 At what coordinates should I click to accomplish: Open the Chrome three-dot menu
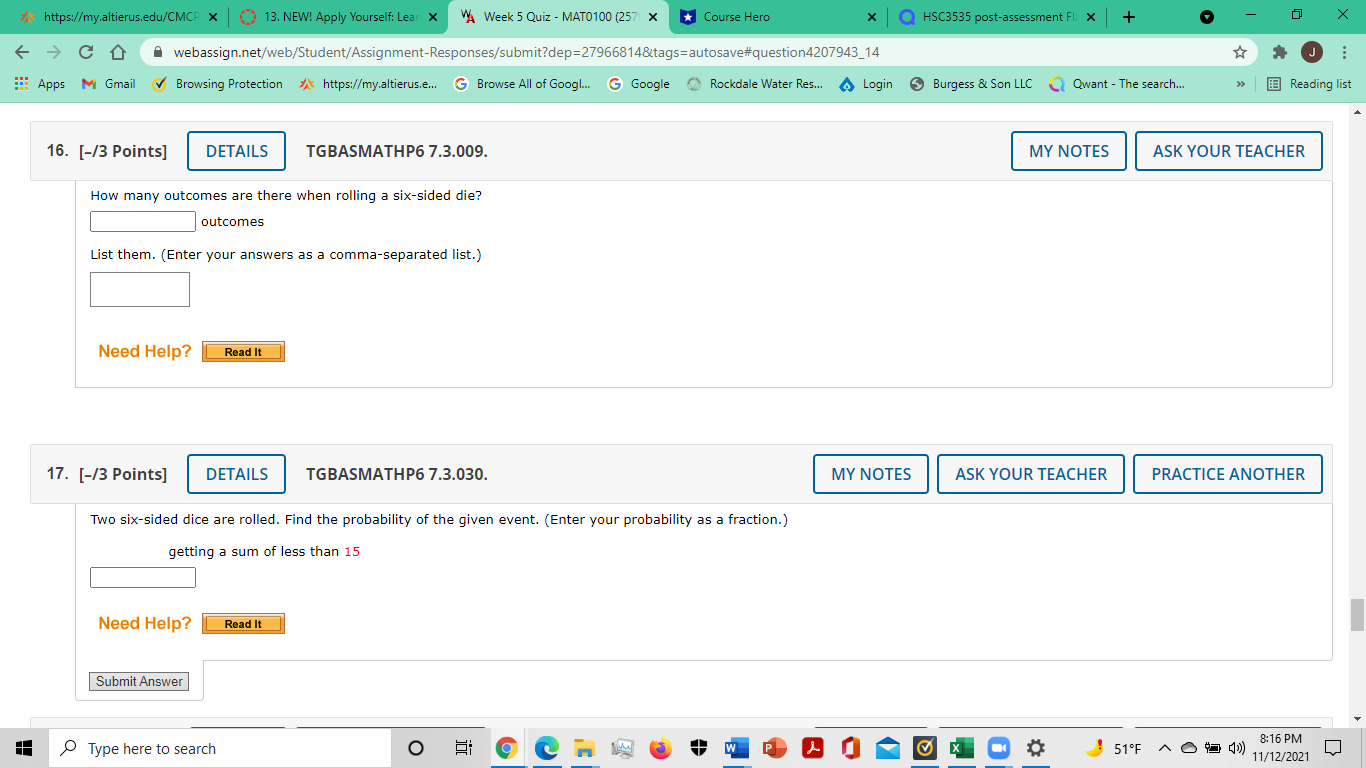point(1344,52)
